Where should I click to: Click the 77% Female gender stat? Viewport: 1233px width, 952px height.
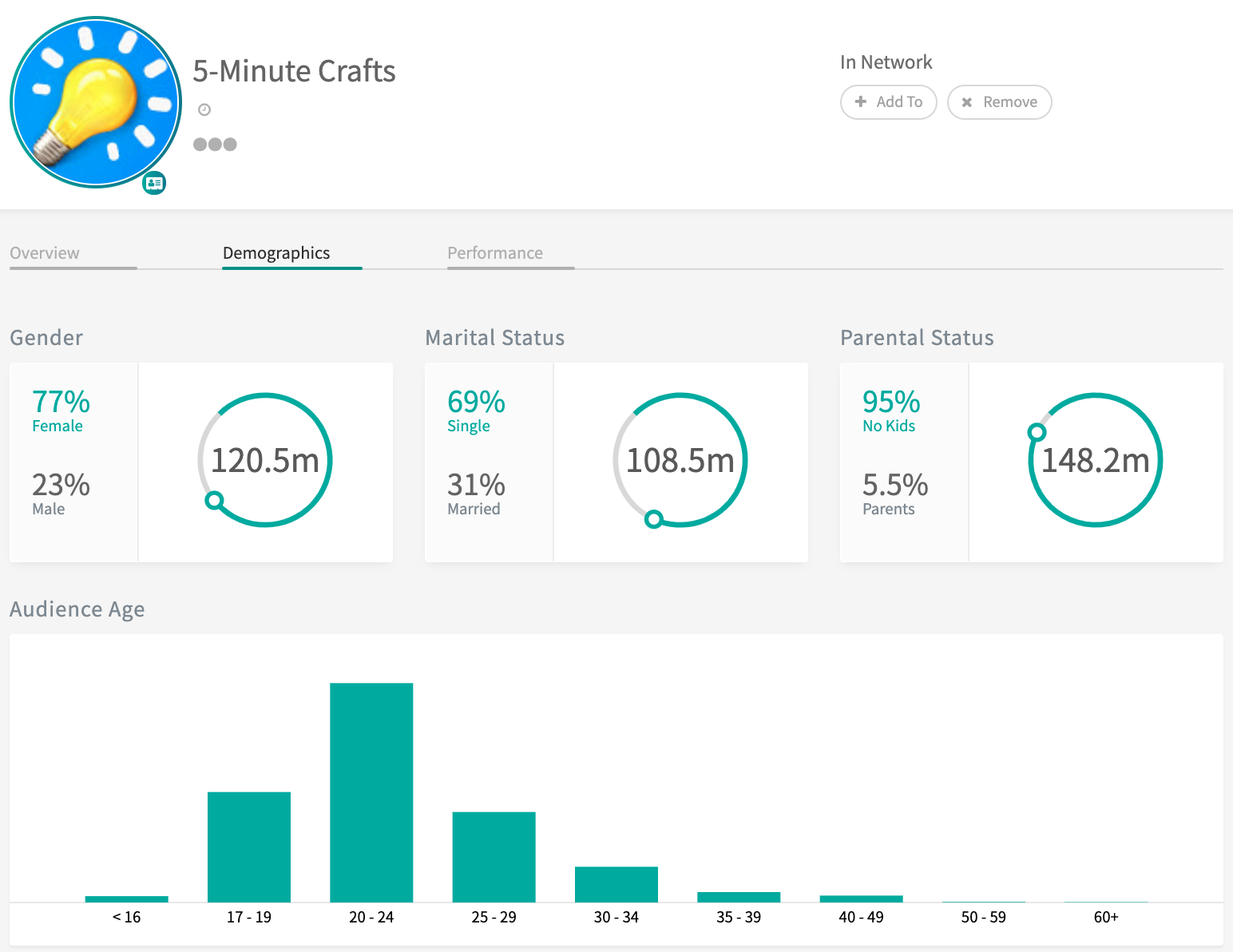[x=61, y=411]
